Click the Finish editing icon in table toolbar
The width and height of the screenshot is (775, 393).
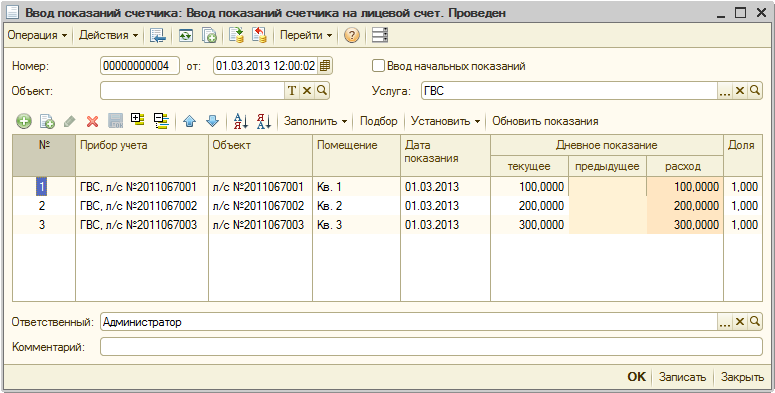(115, 121)
